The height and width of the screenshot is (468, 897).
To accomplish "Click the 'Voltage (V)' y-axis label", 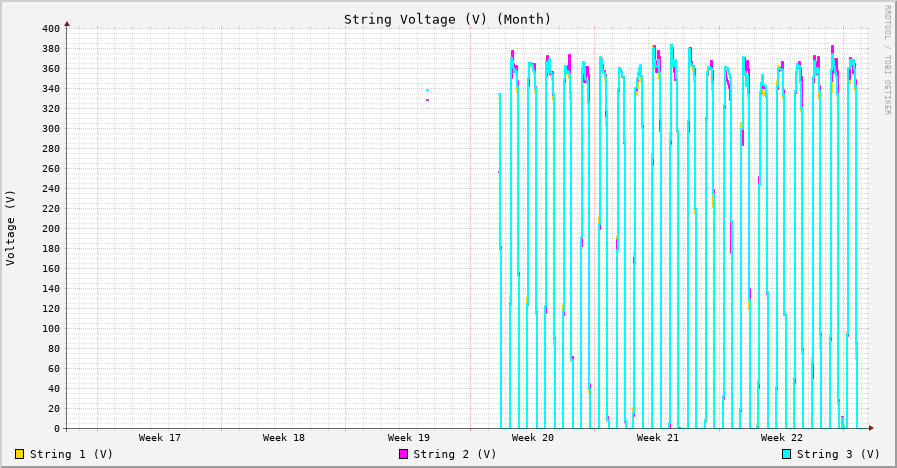I will [x=10, y=228].
